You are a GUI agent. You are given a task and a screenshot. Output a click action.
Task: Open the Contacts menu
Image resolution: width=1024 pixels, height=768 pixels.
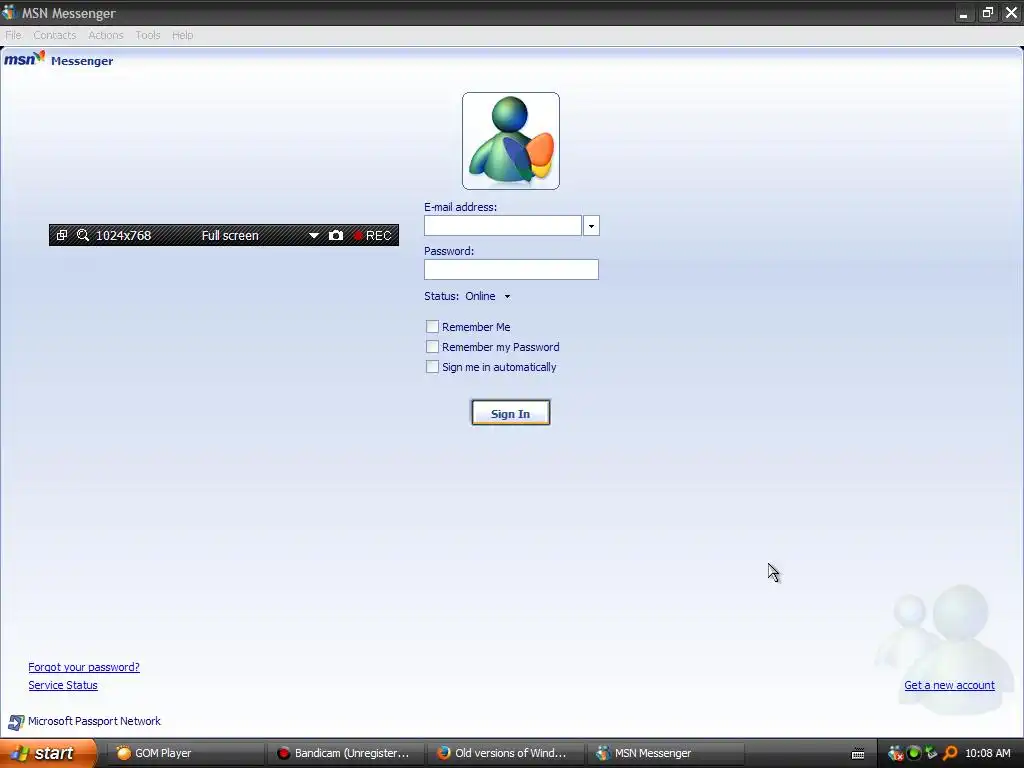click(x=55, y=35)
